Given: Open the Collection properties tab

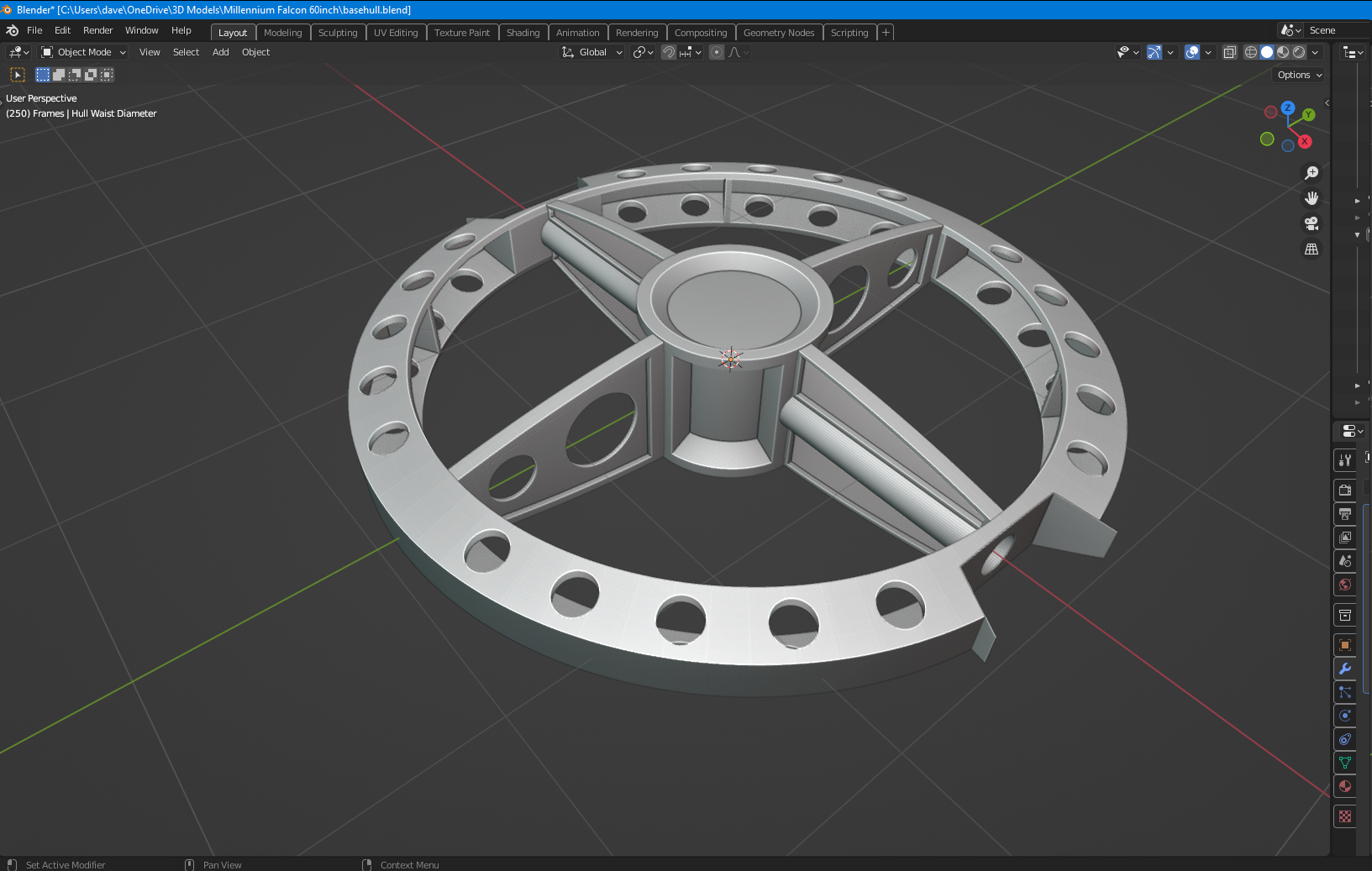Looking at the screenshot, I should [x=1345, y=615].
